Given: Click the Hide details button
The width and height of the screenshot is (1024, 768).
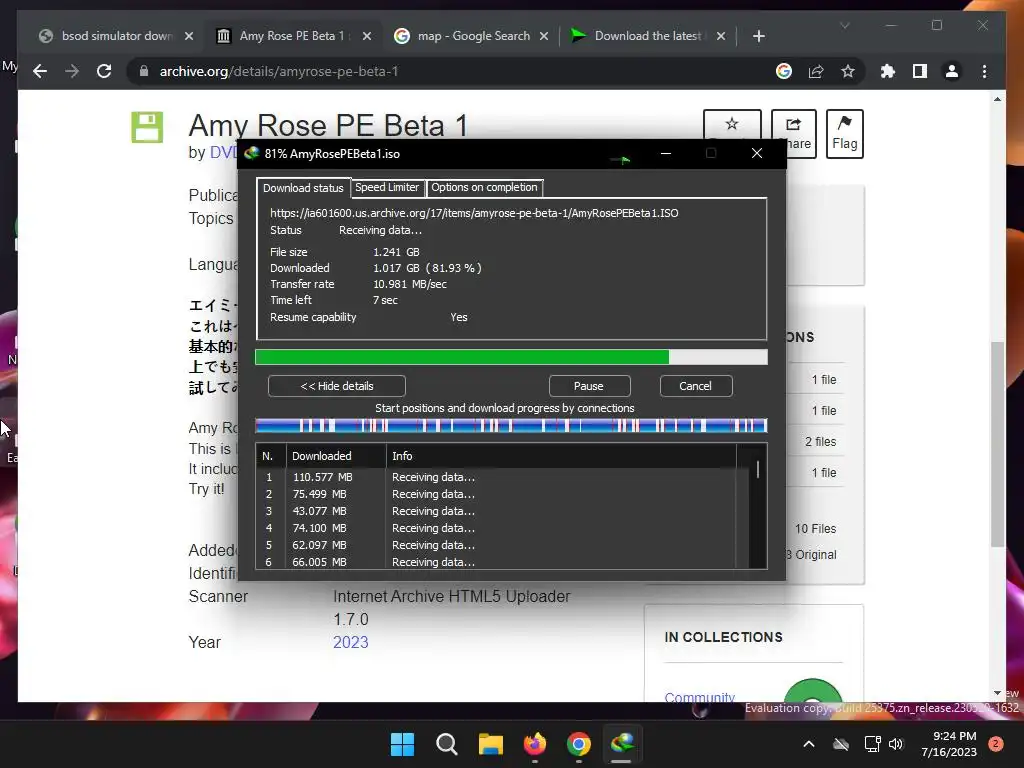Looking at the screenshot, I should [x=336, y=386].
